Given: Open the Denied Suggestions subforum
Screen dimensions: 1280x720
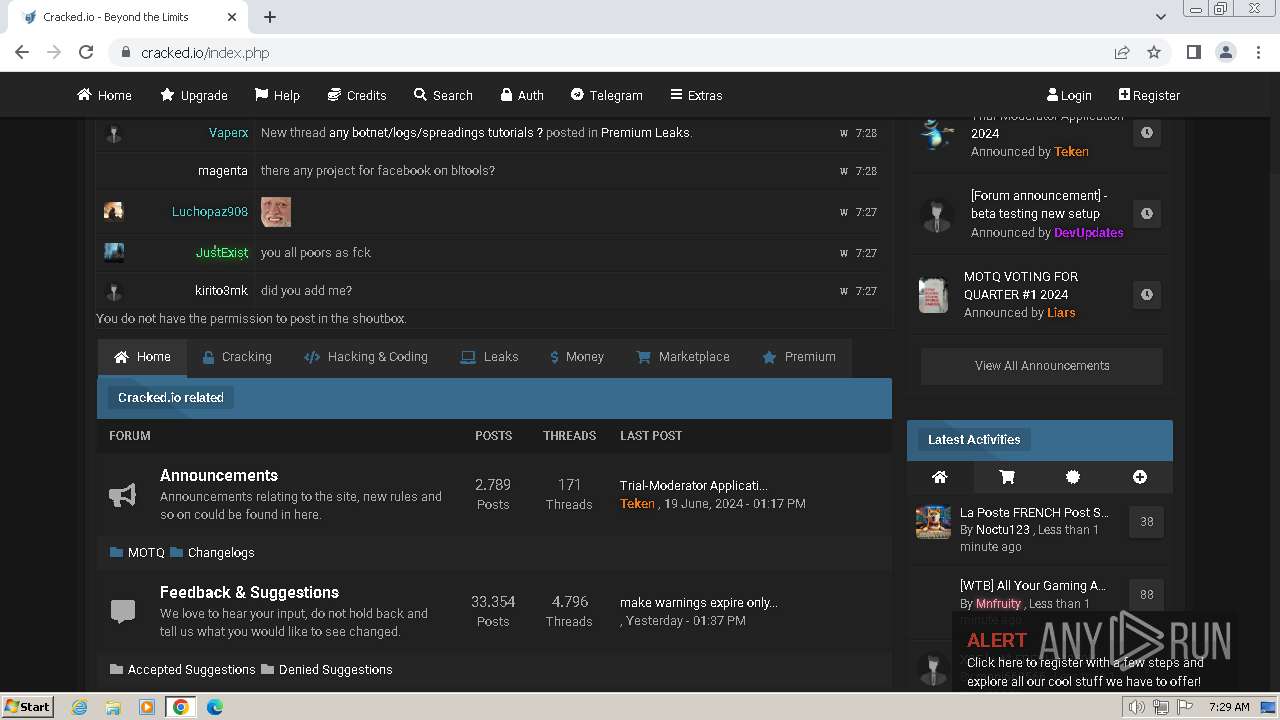Looking at the screenshot, I should pos(335,669).
